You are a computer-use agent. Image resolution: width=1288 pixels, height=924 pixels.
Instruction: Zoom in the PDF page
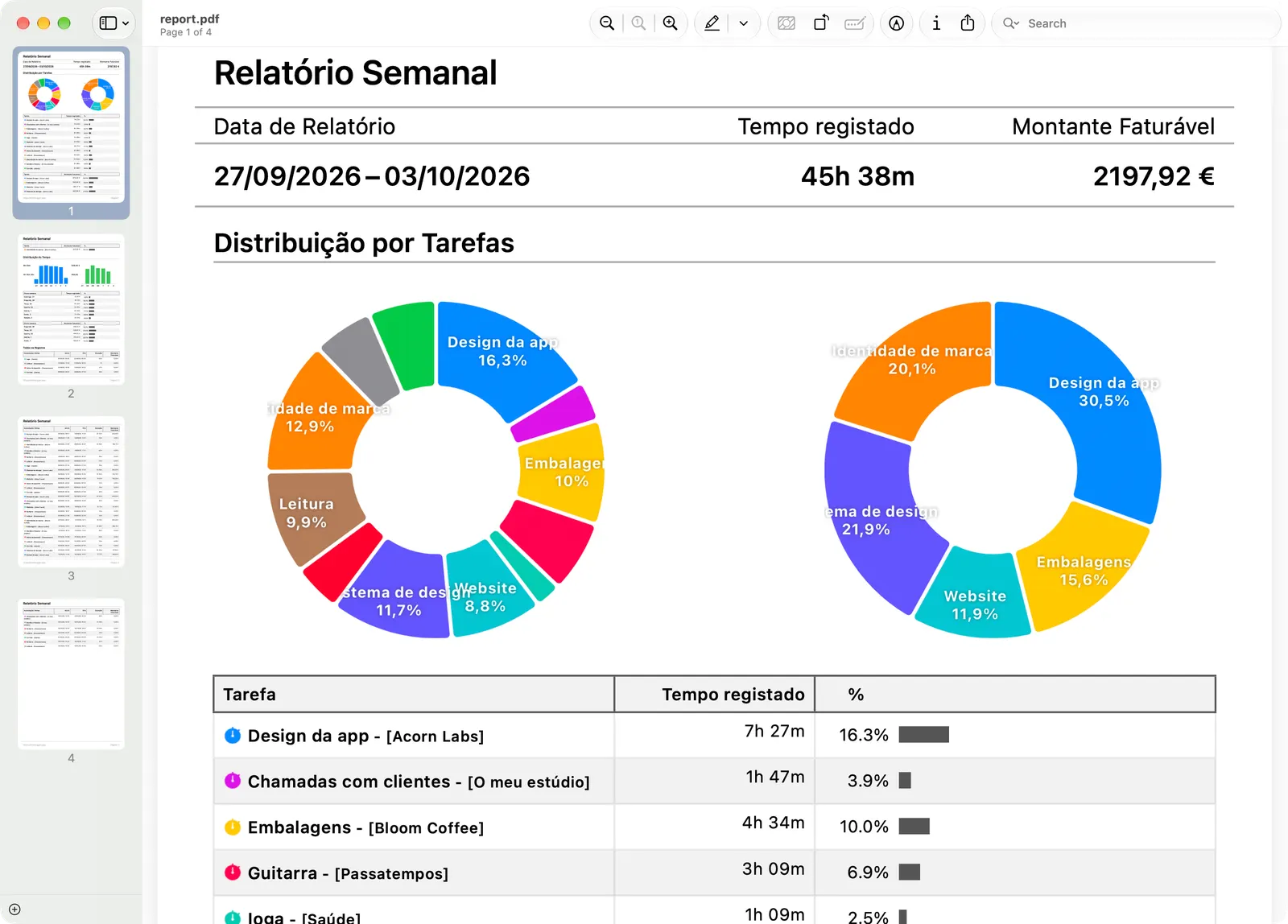tap(670, 23)
